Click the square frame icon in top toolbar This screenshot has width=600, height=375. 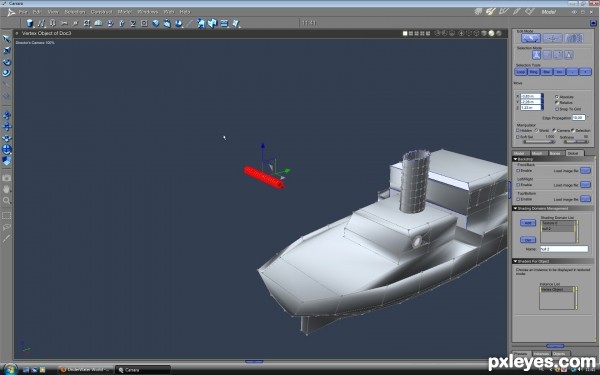pyautogui.click(x=144, y=23)
